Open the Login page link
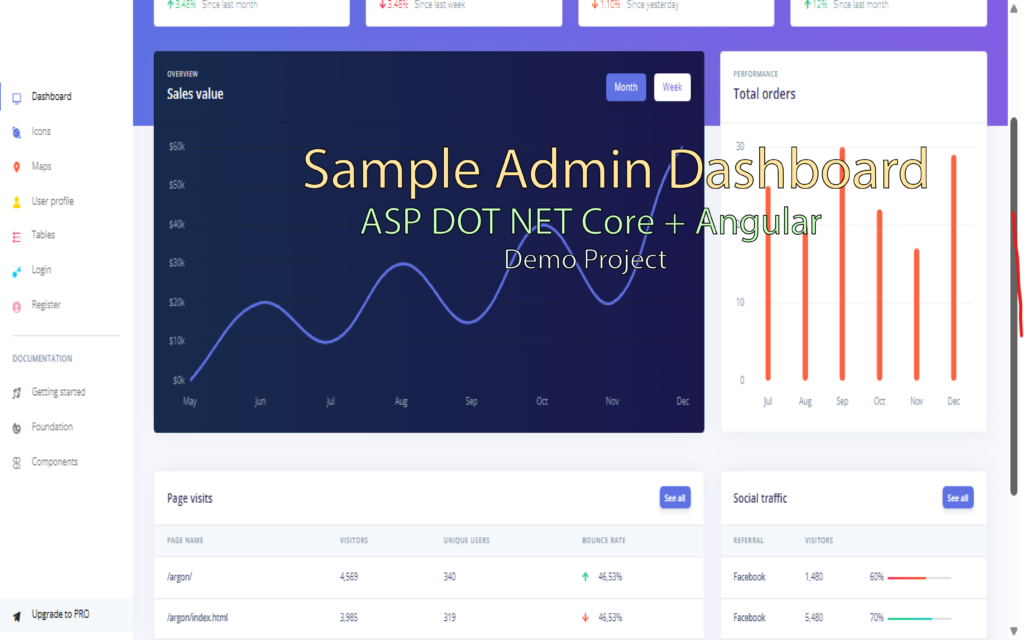Screen dimensions: 1024x640 [41, 270]
